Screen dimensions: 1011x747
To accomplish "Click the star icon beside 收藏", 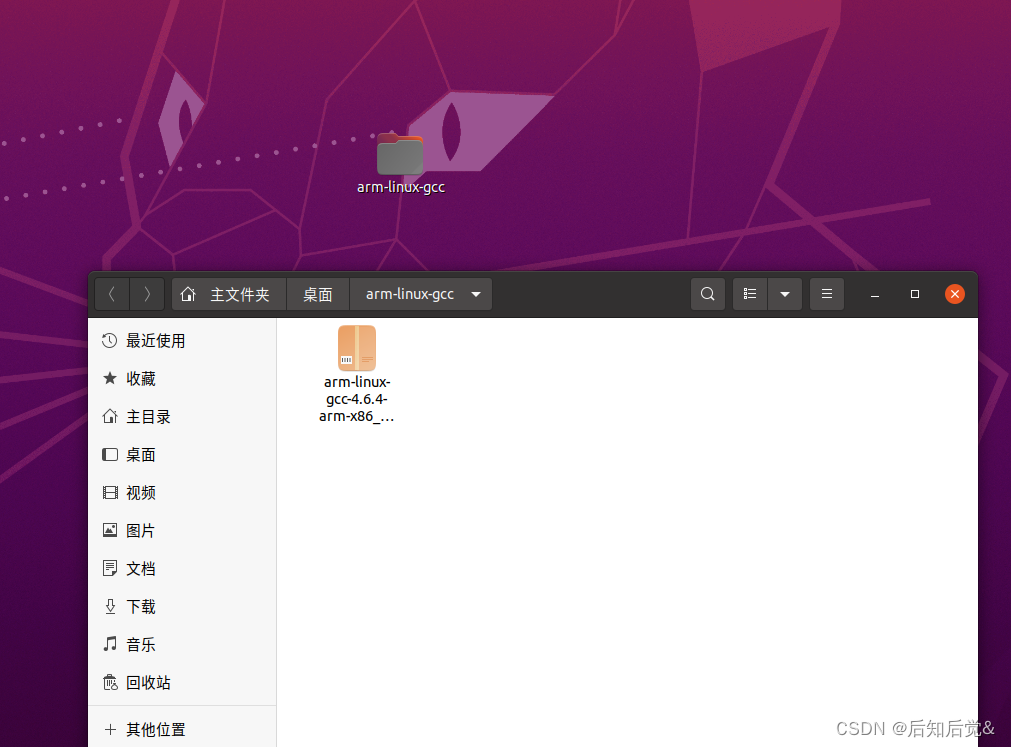I will coord(110,378).
